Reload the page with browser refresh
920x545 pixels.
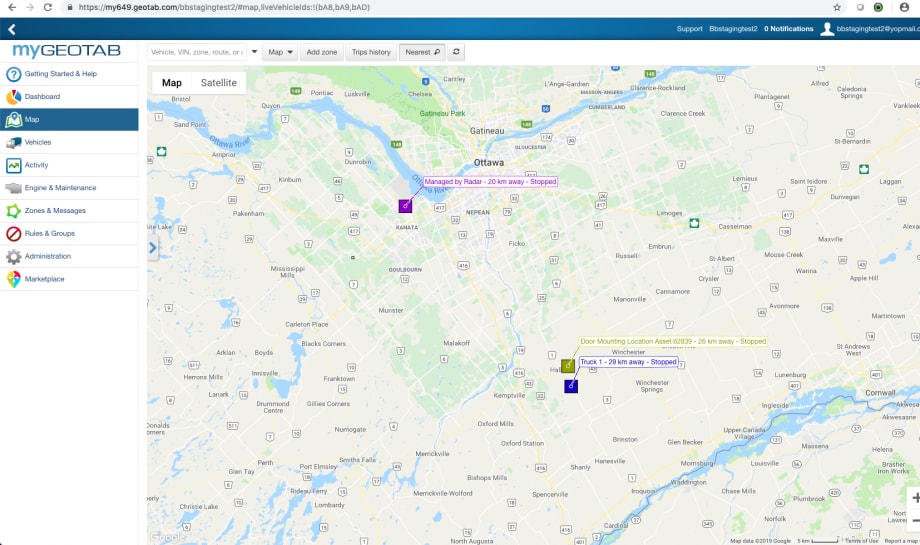[48, 7]
